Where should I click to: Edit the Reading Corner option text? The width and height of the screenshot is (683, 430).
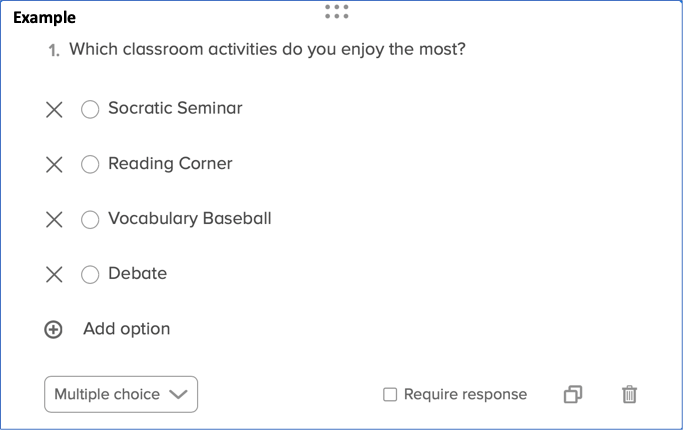pyautogui.click(x=170, y=164)
